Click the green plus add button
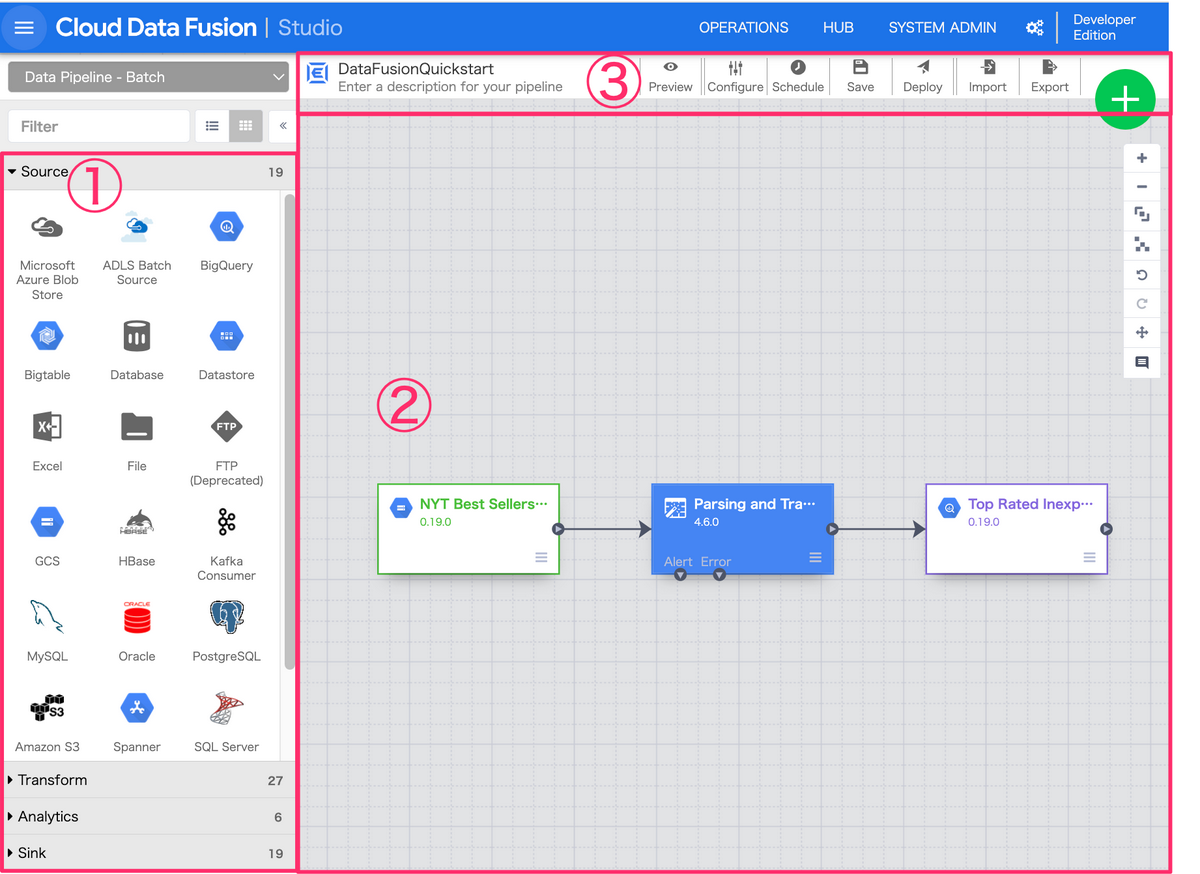Screen dimensions: 1200x874 coord(1125,99)
